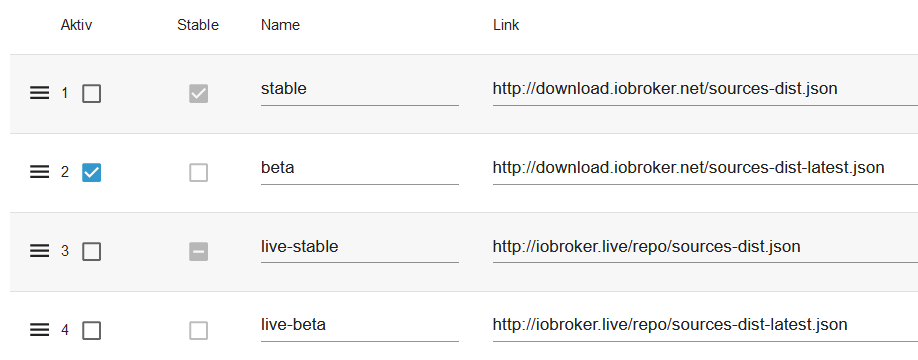Toggle the Stable checkbox for stable row
The image size is (918, 360).
click(198, 94)
